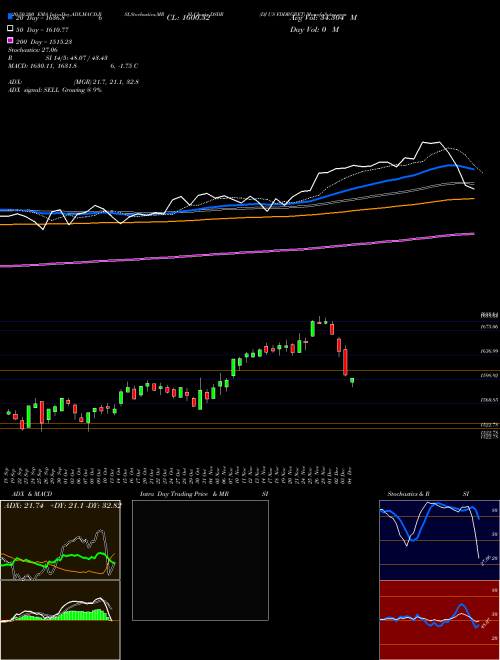Click the white 50 Day legend swatch
Viewport: 500px width, 660px height.
[11, 29]
